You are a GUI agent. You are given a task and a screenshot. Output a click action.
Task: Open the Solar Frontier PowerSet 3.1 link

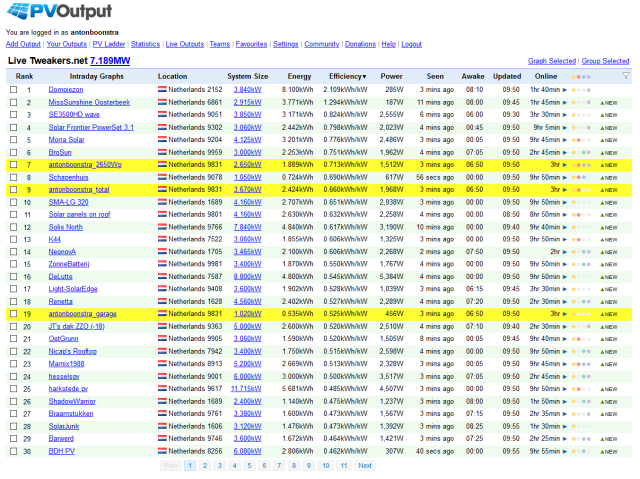pyautogui.click(x=91, y=127)
